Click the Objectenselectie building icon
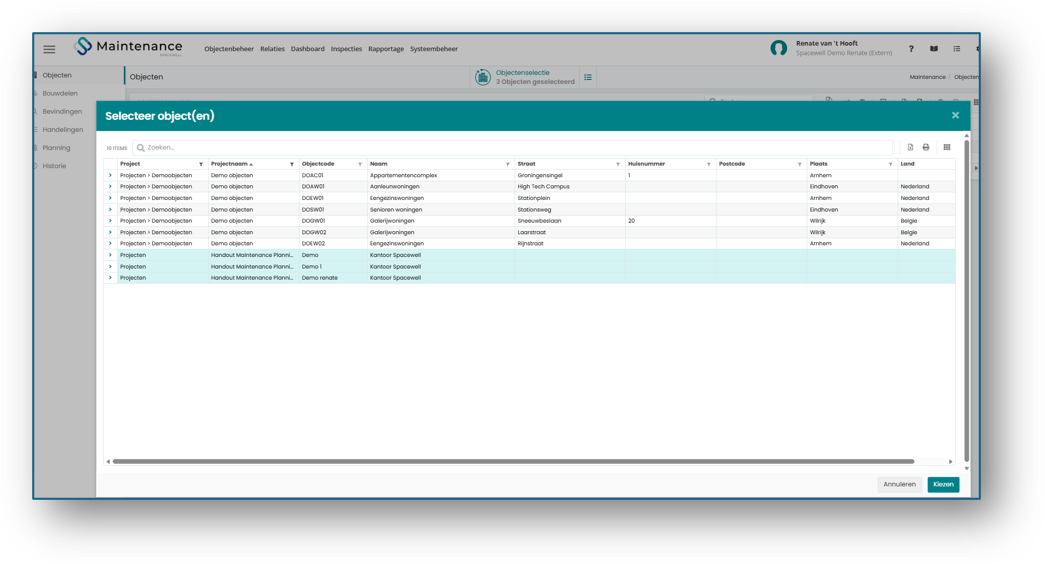 pyautogui.click(x=483, y=77)
